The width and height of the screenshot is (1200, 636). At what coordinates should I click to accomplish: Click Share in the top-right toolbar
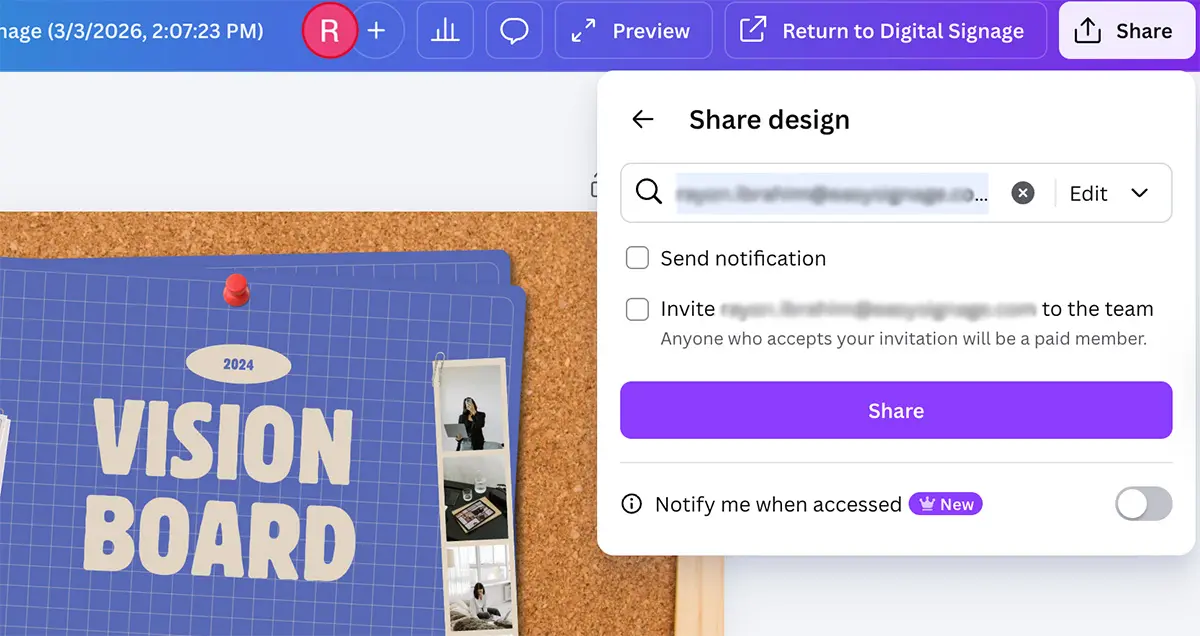click(x=1127, y=30)
